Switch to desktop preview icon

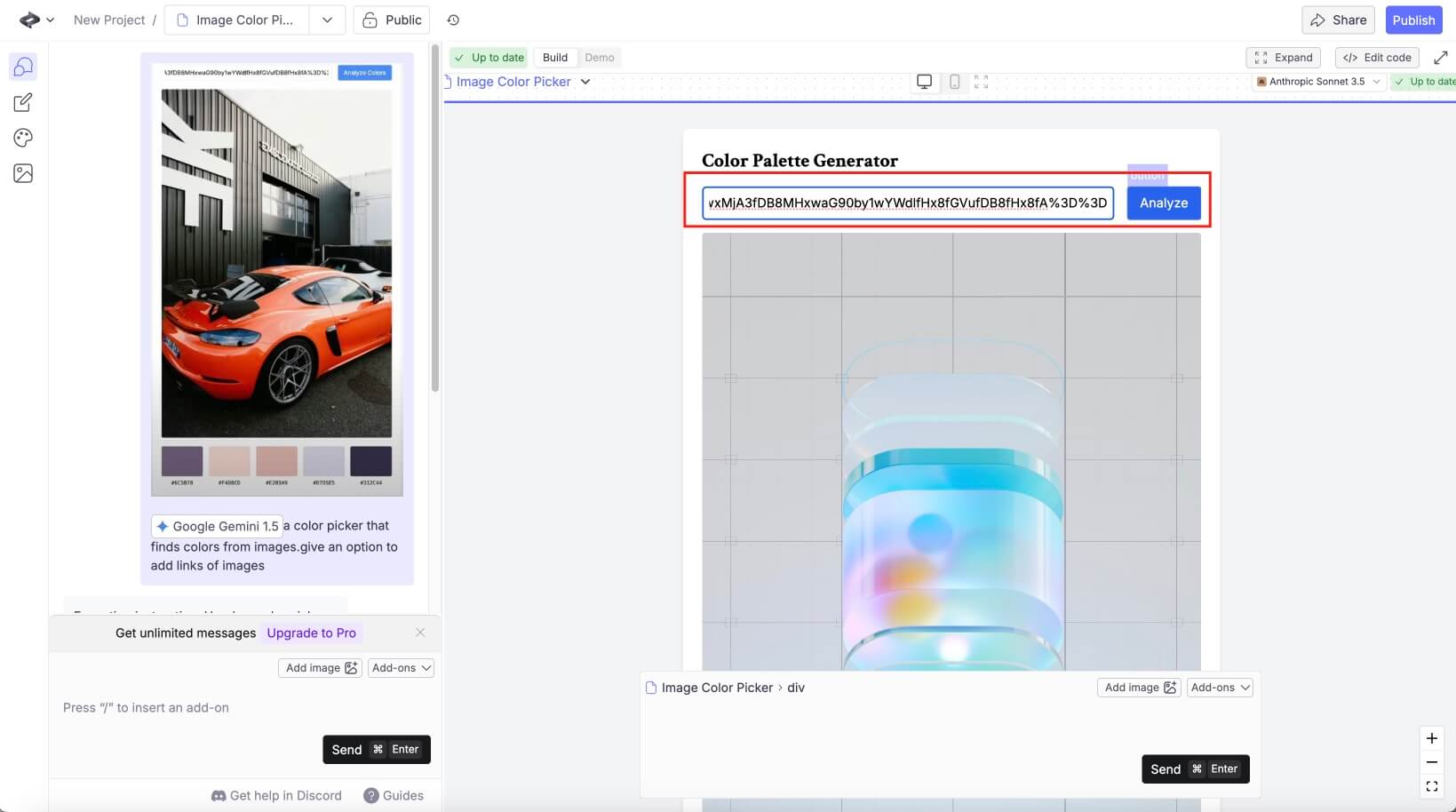[924, 82]
